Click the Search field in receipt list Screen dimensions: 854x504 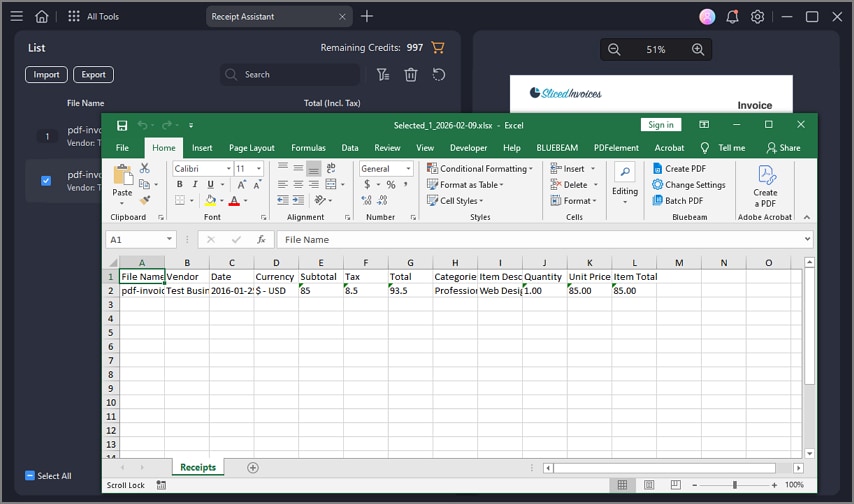point(290,75)
